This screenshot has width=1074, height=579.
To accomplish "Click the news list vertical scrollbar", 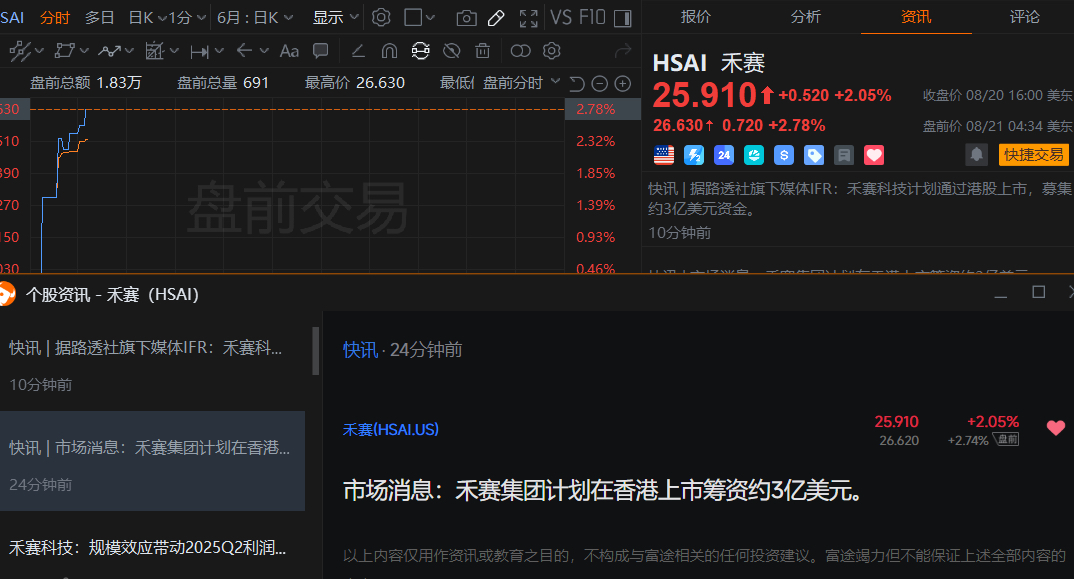I will (x=316, y=351).
